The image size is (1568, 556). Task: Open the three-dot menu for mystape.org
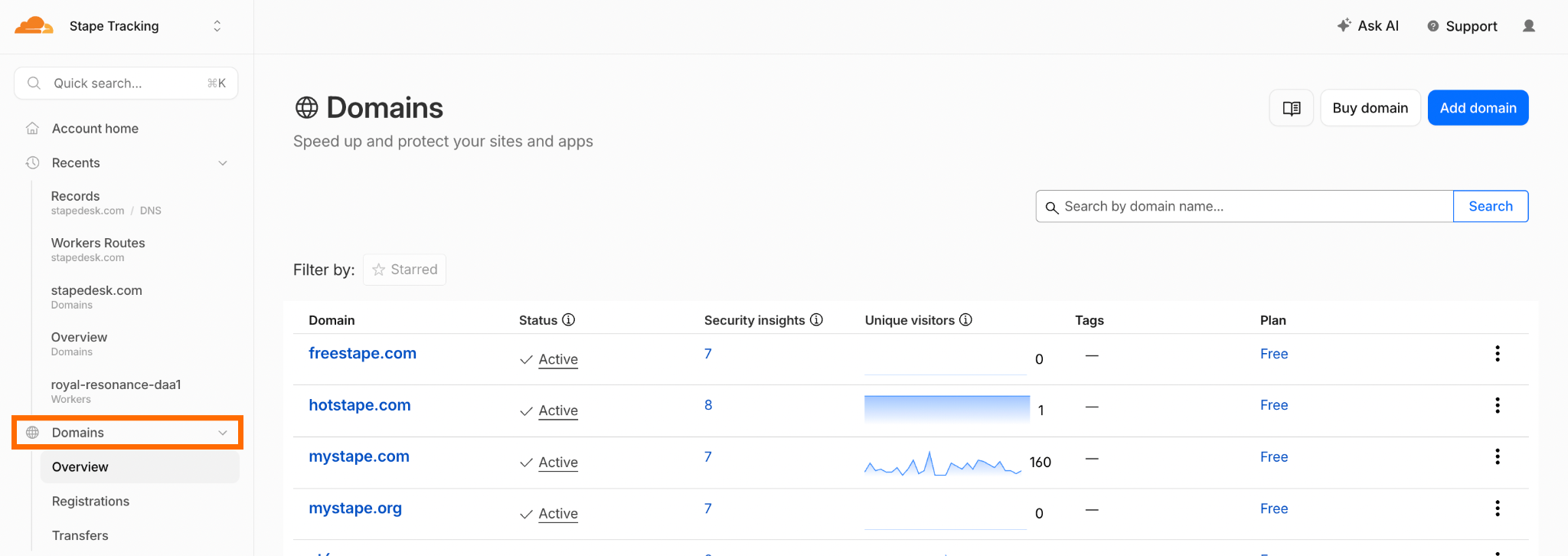pos(1498,509)
